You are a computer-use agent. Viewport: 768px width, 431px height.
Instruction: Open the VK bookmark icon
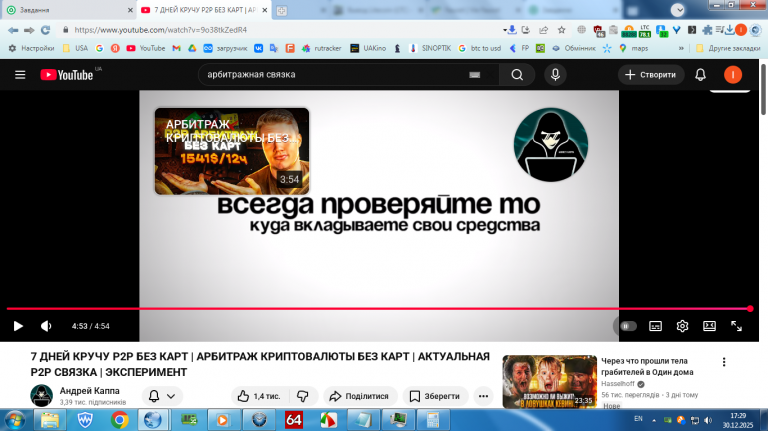click(x=259, y=48)
